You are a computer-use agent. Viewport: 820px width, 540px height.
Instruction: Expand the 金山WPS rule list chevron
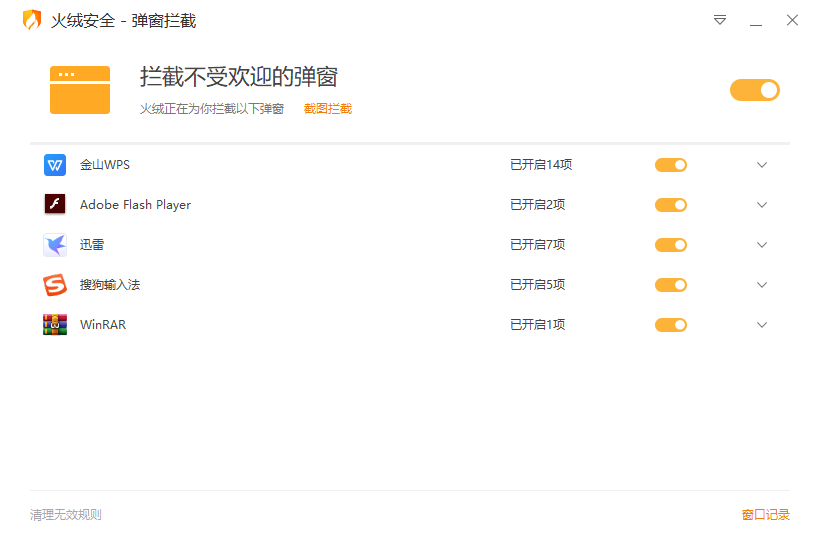click(x=762, y=165)
